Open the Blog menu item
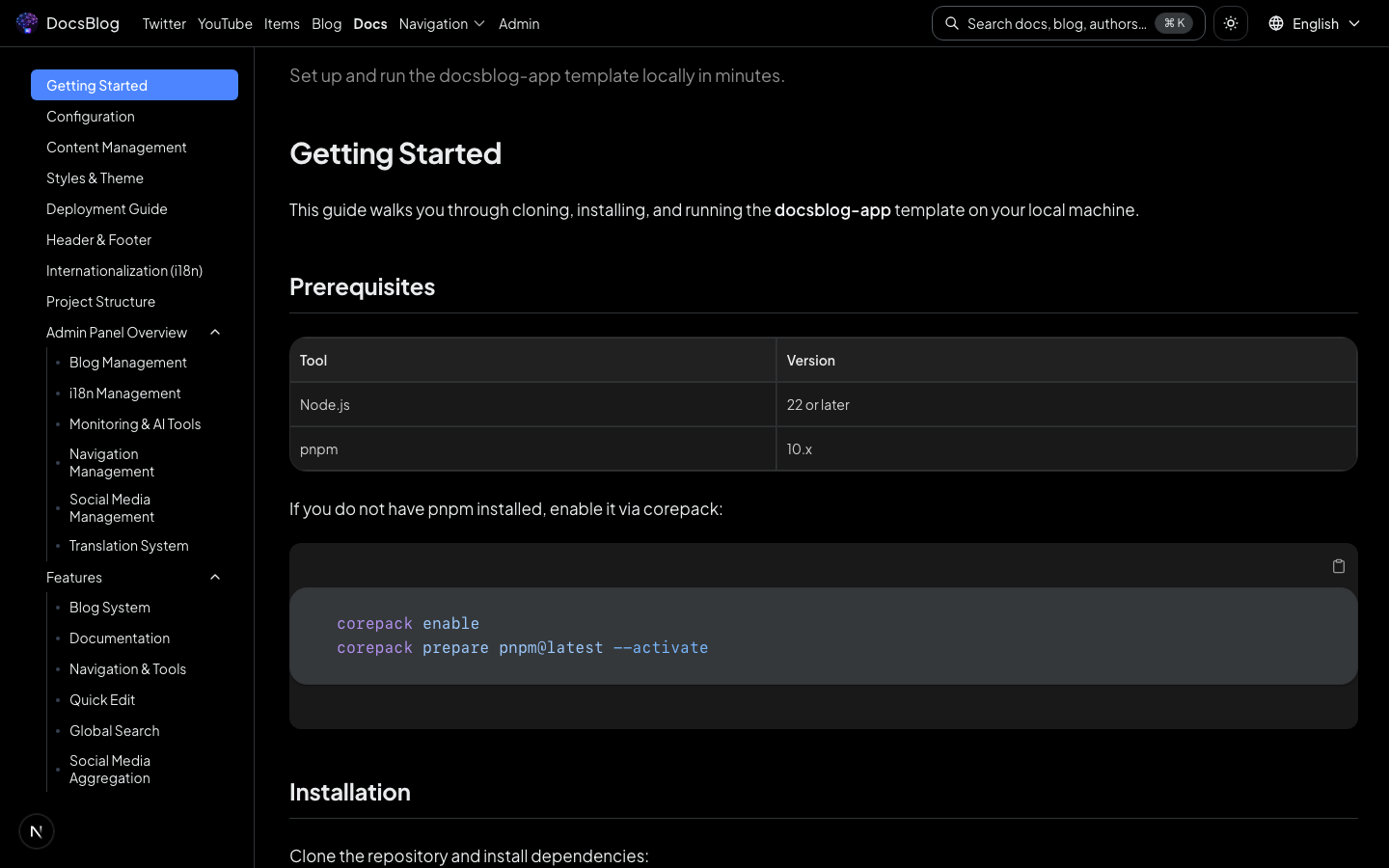Viewport: 1389px width, 868px height. (326, 23)
